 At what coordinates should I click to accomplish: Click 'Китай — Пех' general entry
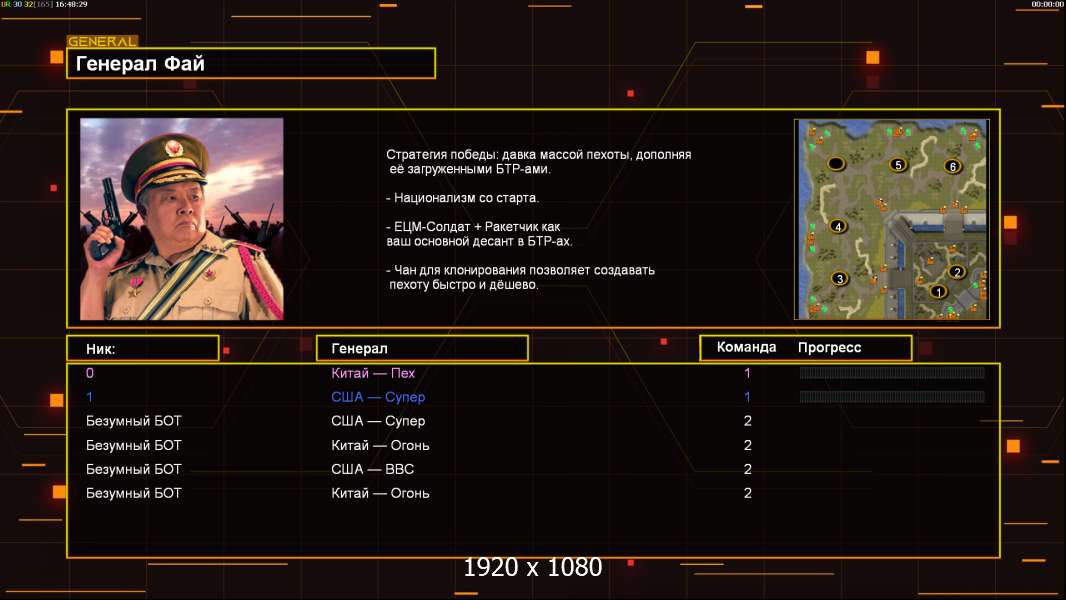[373, 373]
